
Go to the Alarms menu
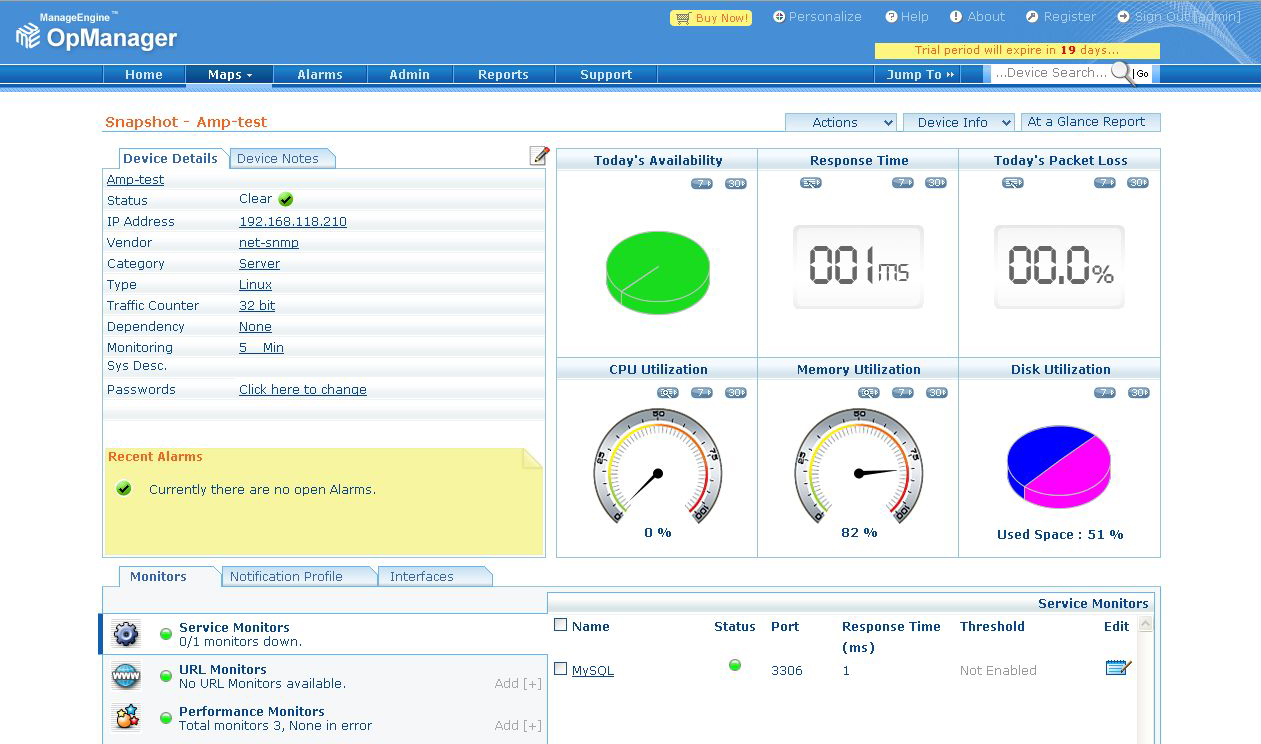320,75
